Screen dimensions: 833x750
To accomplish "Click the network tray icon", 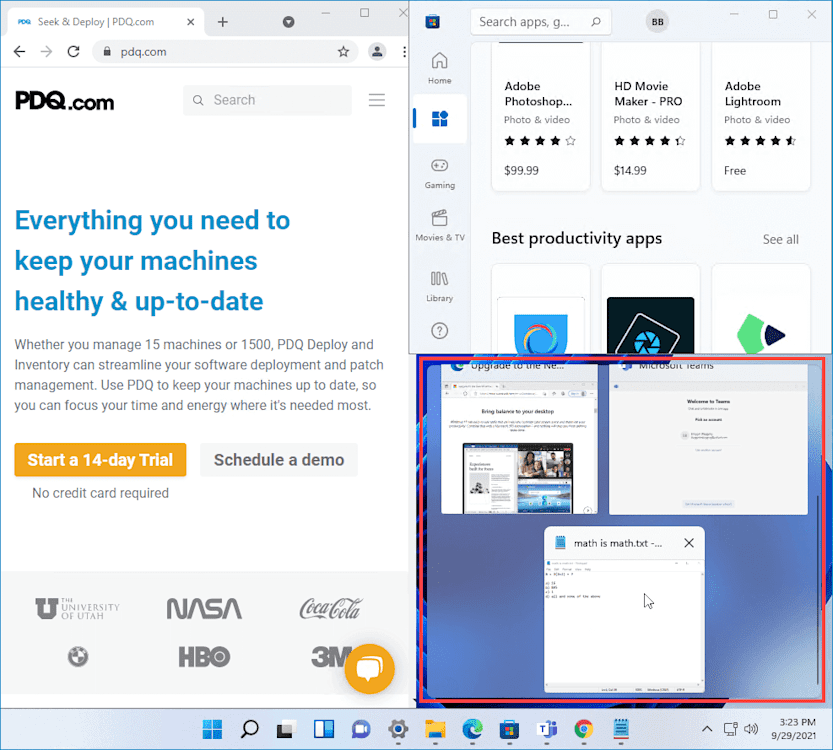I will [731, 729].
